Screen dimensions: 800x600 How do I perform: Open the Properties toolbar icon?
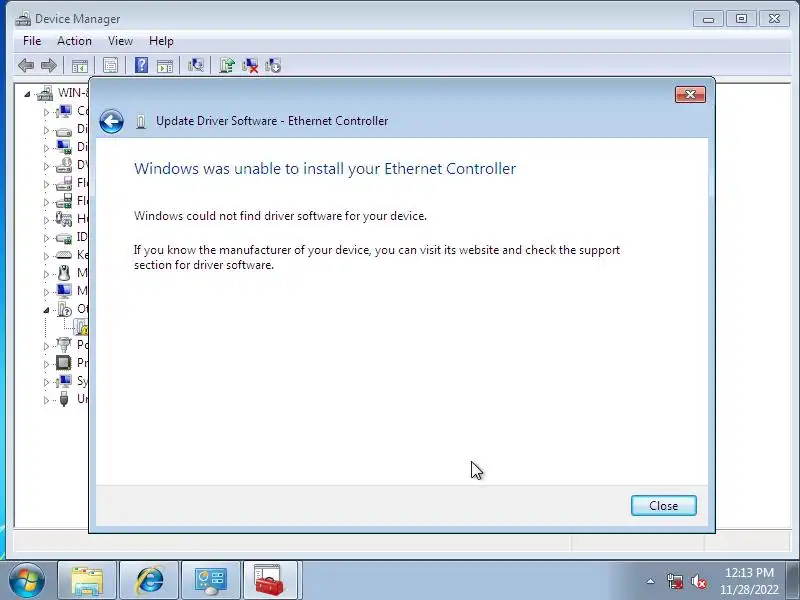[110, 65]
